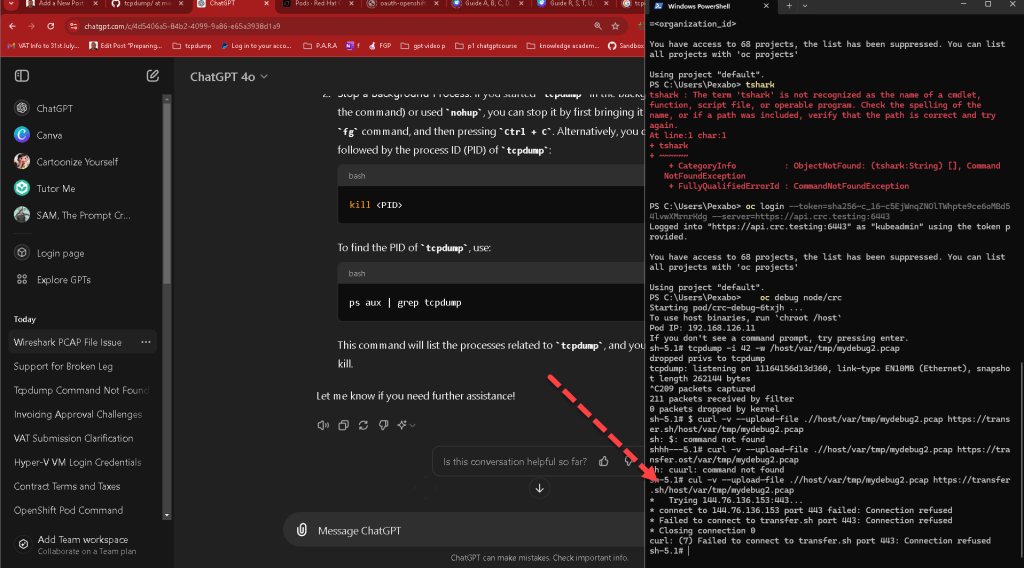The height and width of the screenshot is (568, 1024).
Task: Click the Read aloud speaker icon
Action: 323,425
